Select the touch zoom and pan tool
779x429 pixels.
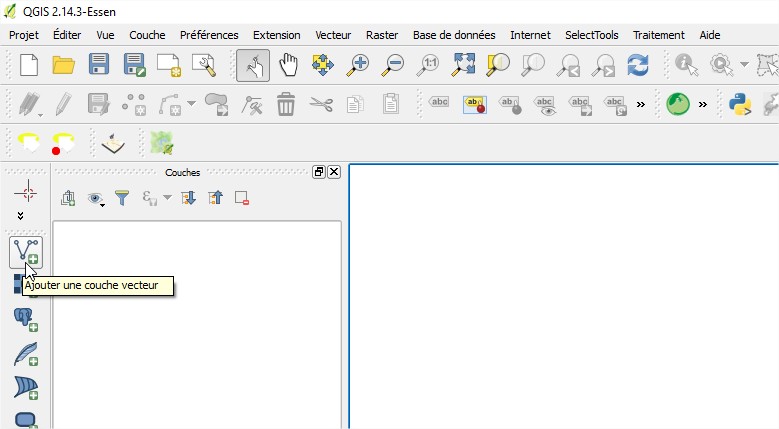(x=253, y=65)
